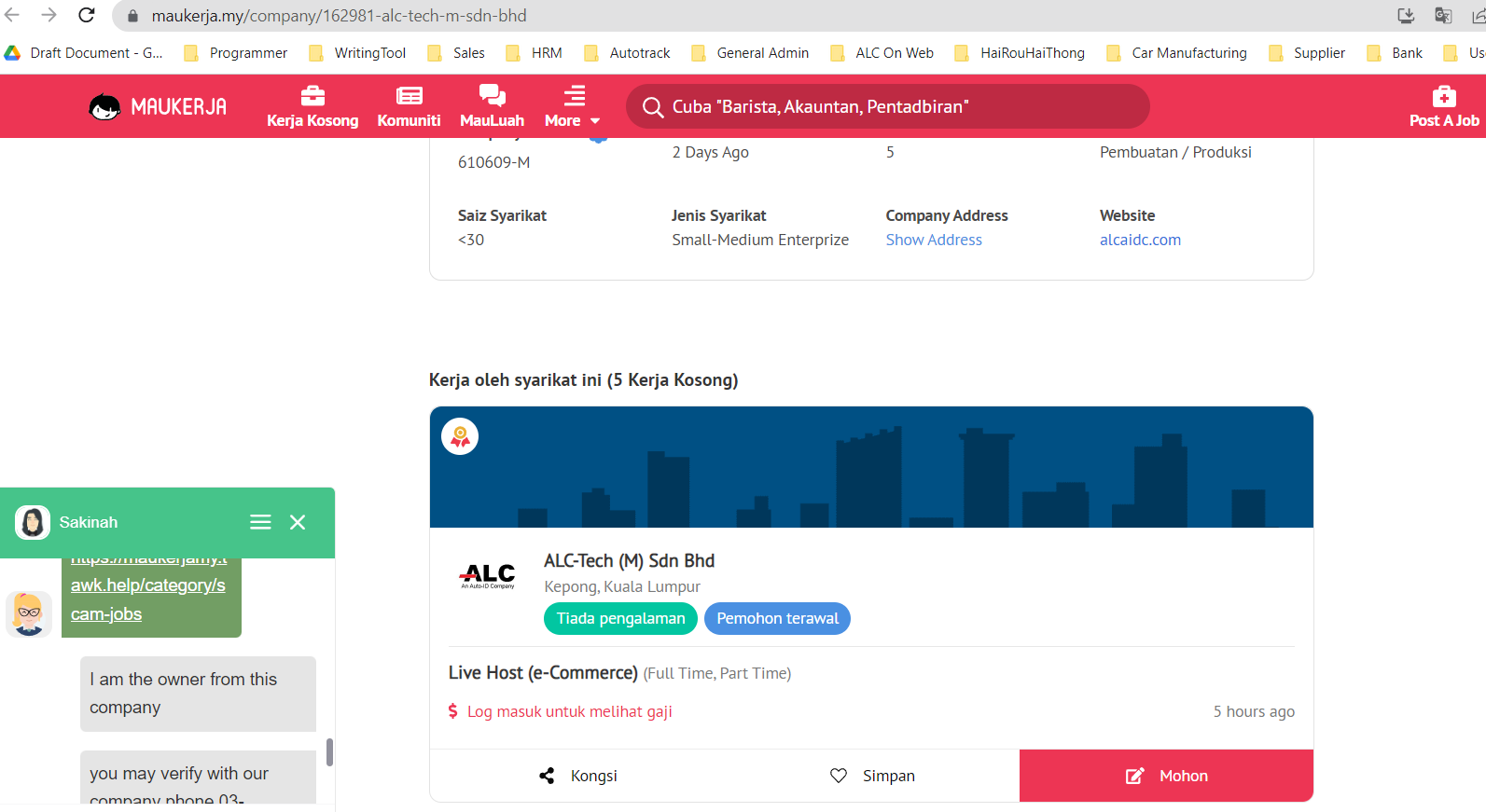
Task: Open the HRM bookmark folder
Action: pos(535,53)
